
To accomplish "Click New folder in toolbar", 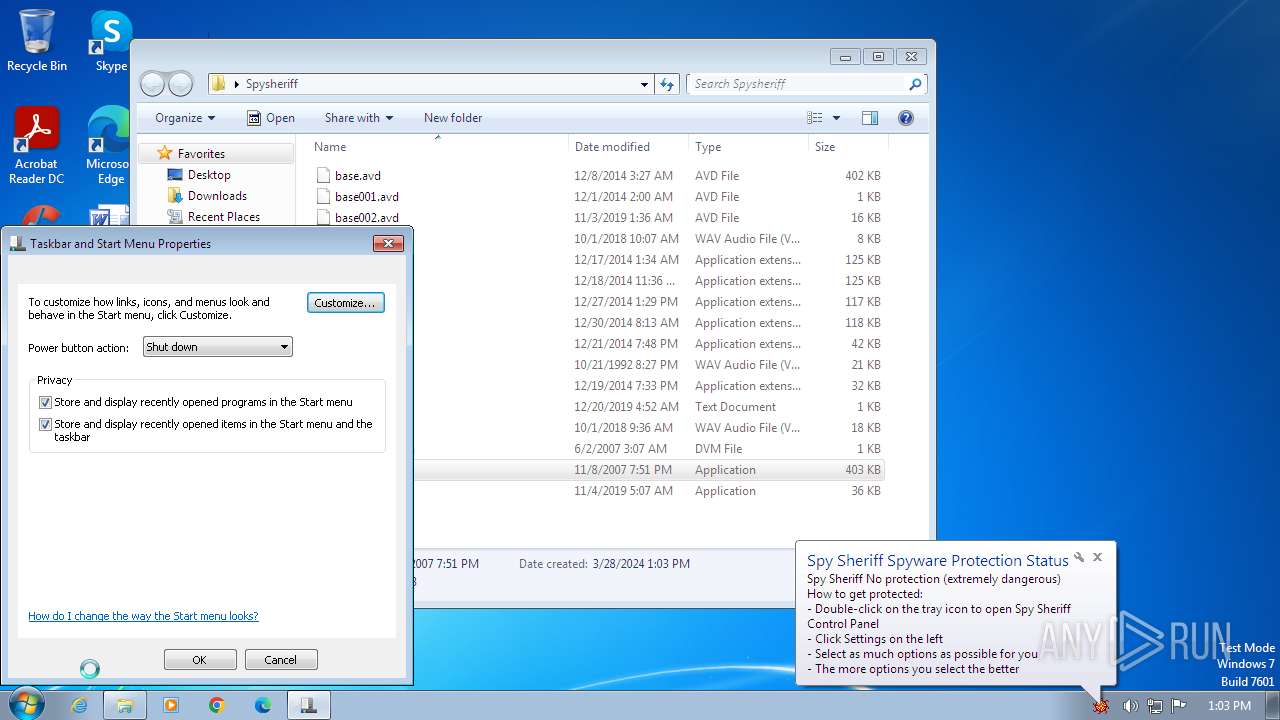I will (453, 118).
